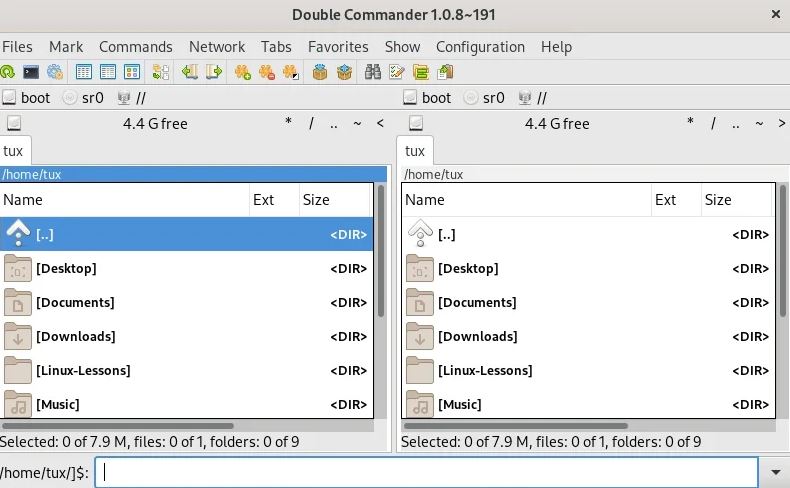Select boot drive in right panel
The image size is (790, 488).
pyautogui.click(x=427, y=98)
